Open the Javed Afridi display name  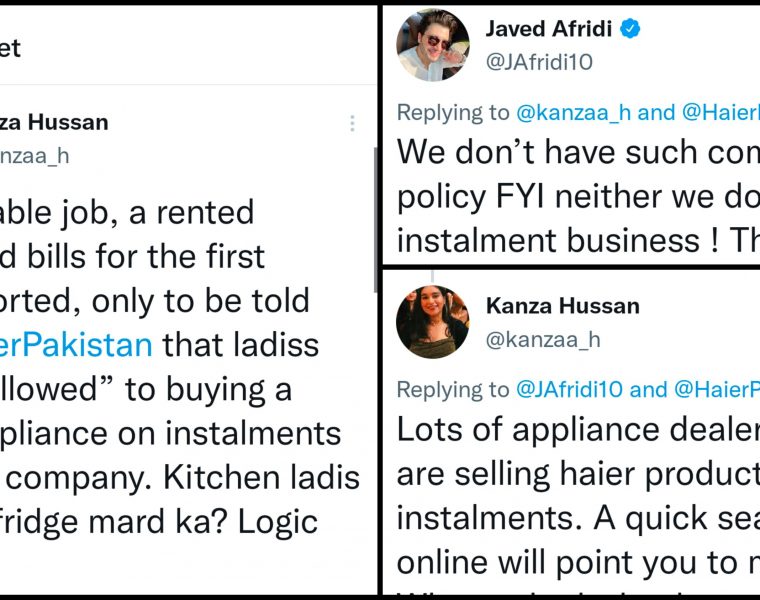tap(549, 29)
